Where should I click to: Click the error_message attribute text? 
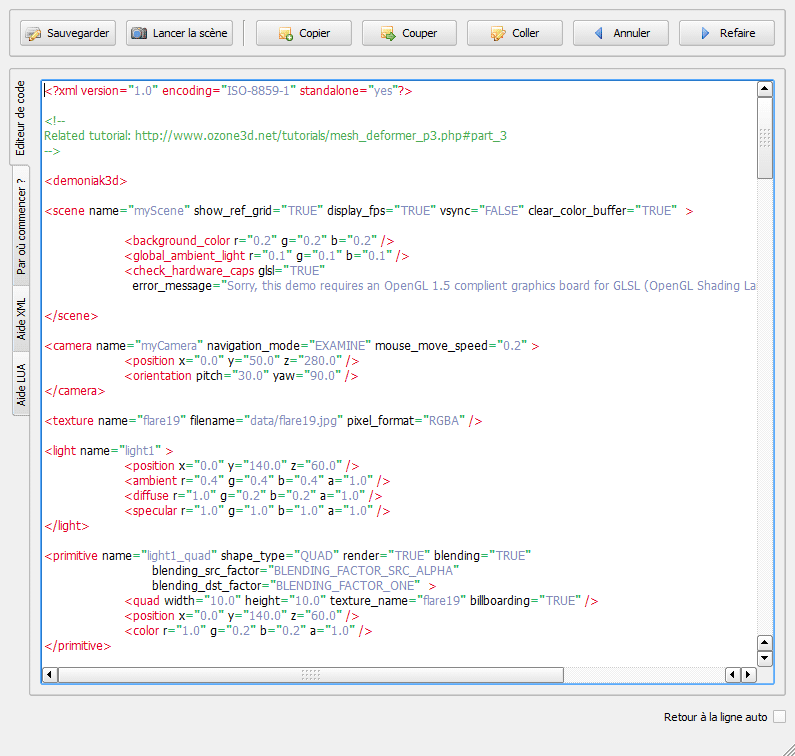(x=172, y=286)
